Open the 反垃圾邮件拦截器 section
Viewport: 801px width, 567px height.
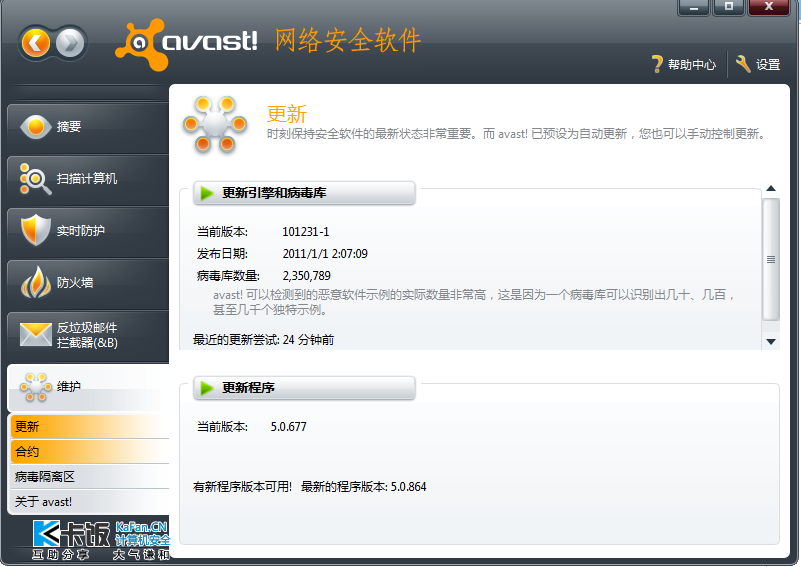coord(88,335)
